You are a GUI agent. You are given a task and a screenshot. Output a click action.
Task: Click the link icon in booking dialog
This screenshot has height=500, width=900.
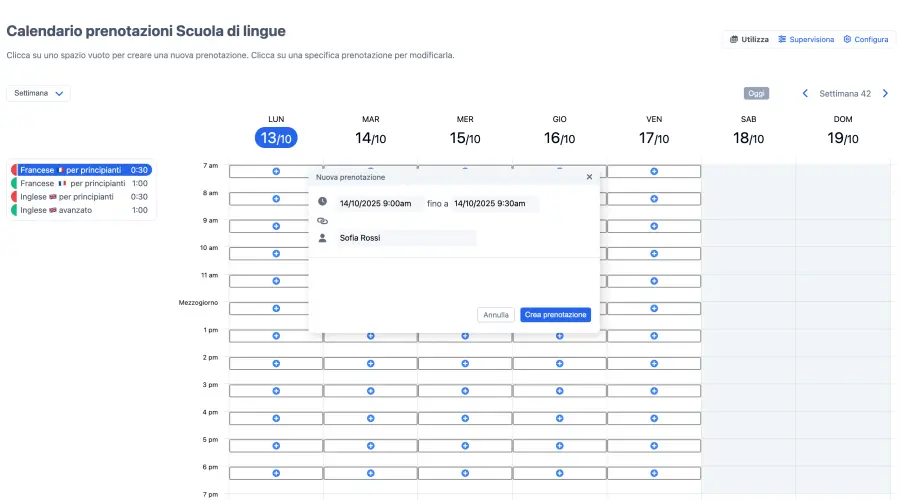click(322, 221)
